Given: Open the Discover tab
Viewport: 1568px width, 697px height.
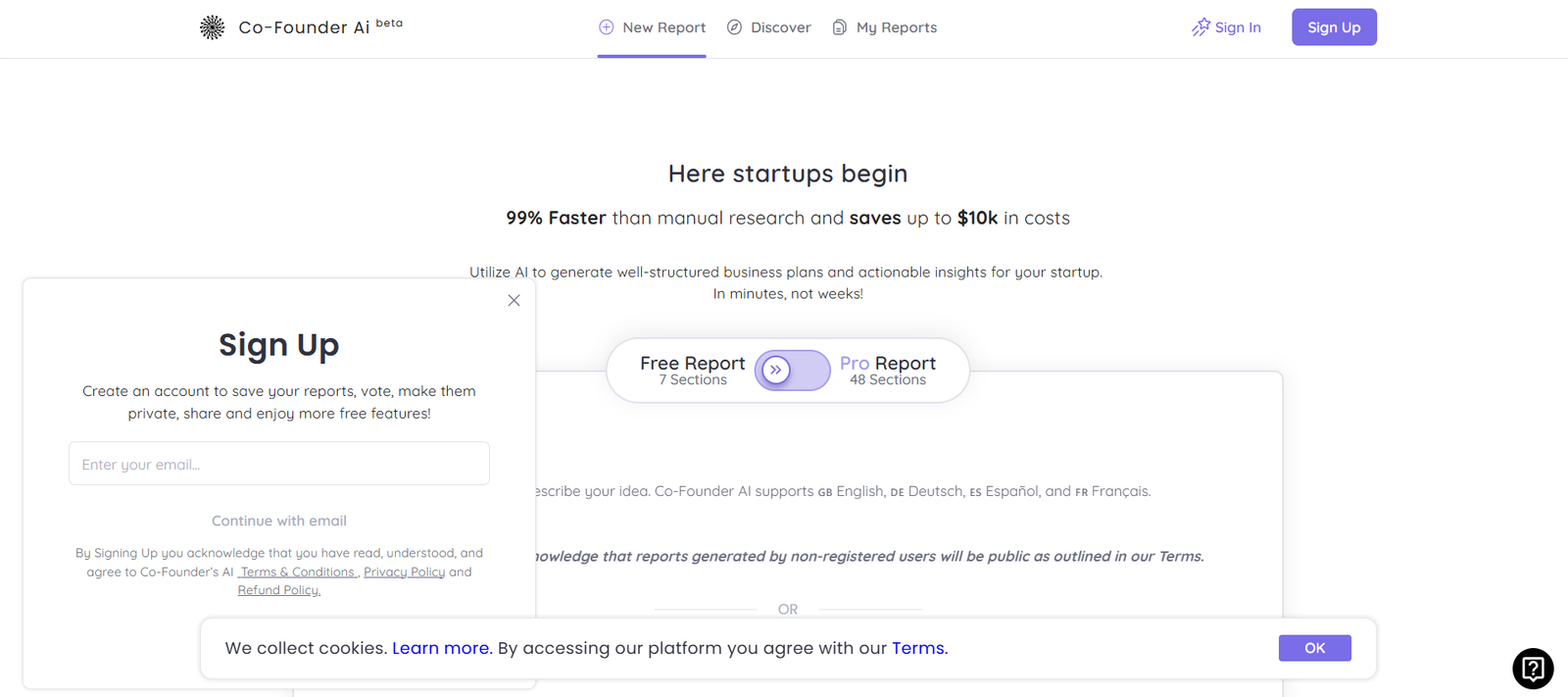Looking at the screenshot, I should (x=780, y=27).
